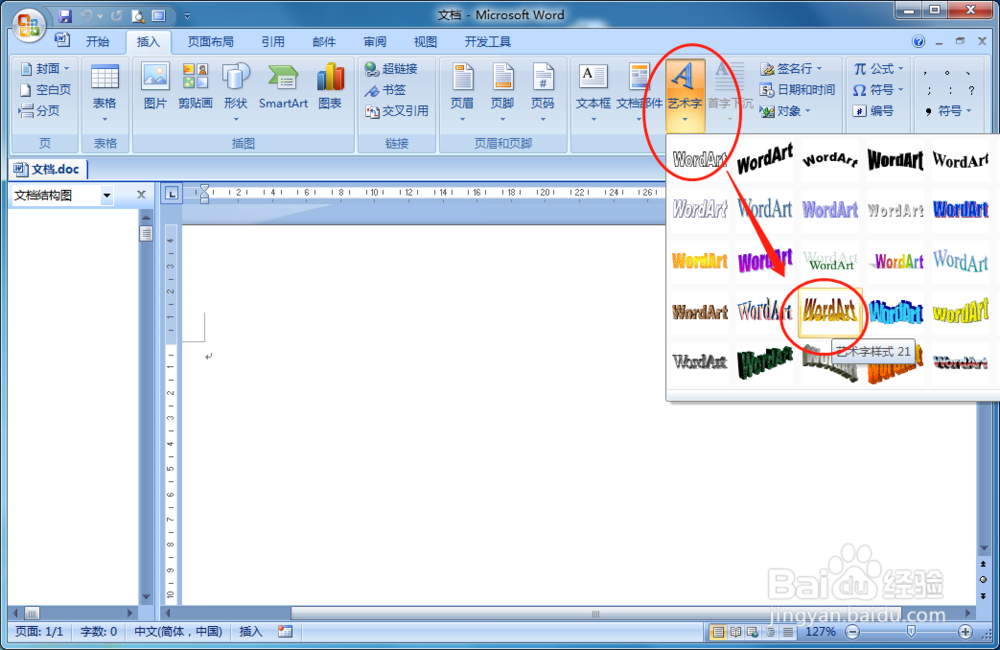
Task: Click 中文(简体，中国) language indicator
Action: tap(178, 632)
